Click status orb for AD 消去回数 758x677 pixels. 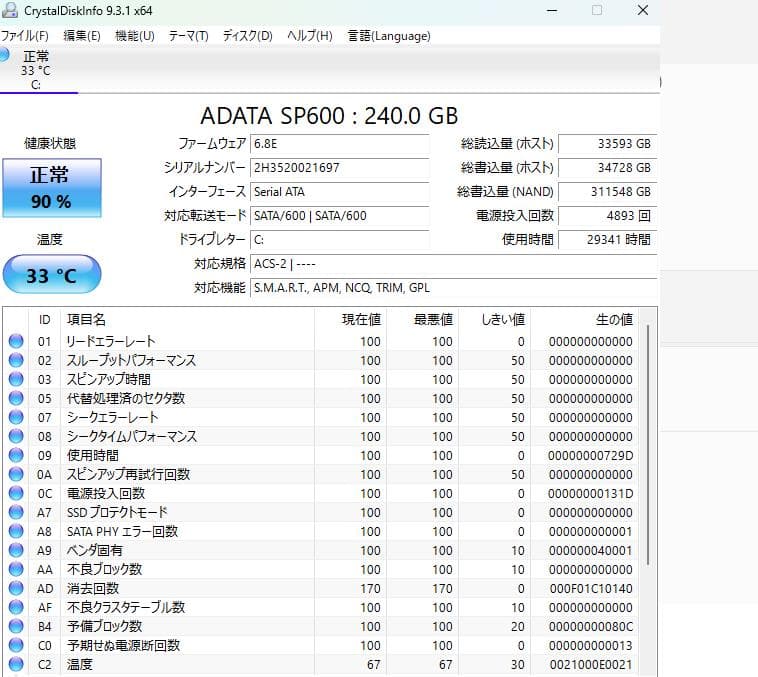[x=16, y=588]
